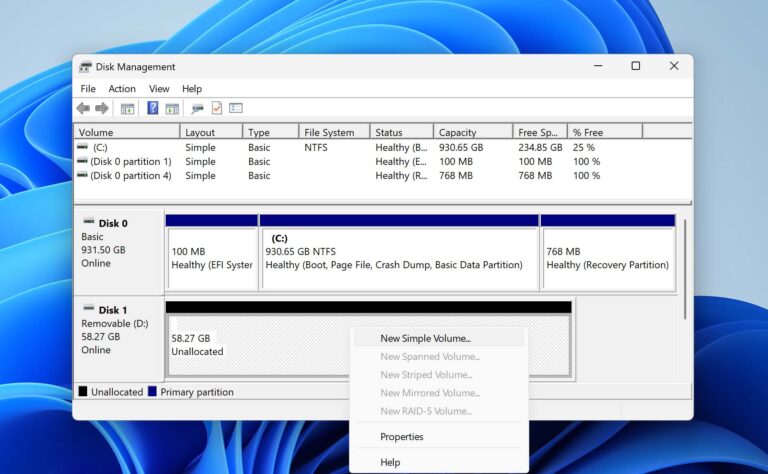Click the drive icon beside Disk 0 partition 1
Screen dimensions: 768x474
point(82,161)
